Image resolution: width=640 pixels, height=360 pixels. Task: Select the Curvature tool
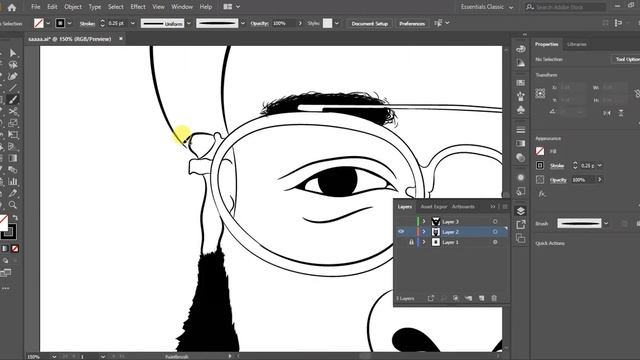tap(13, 76)
